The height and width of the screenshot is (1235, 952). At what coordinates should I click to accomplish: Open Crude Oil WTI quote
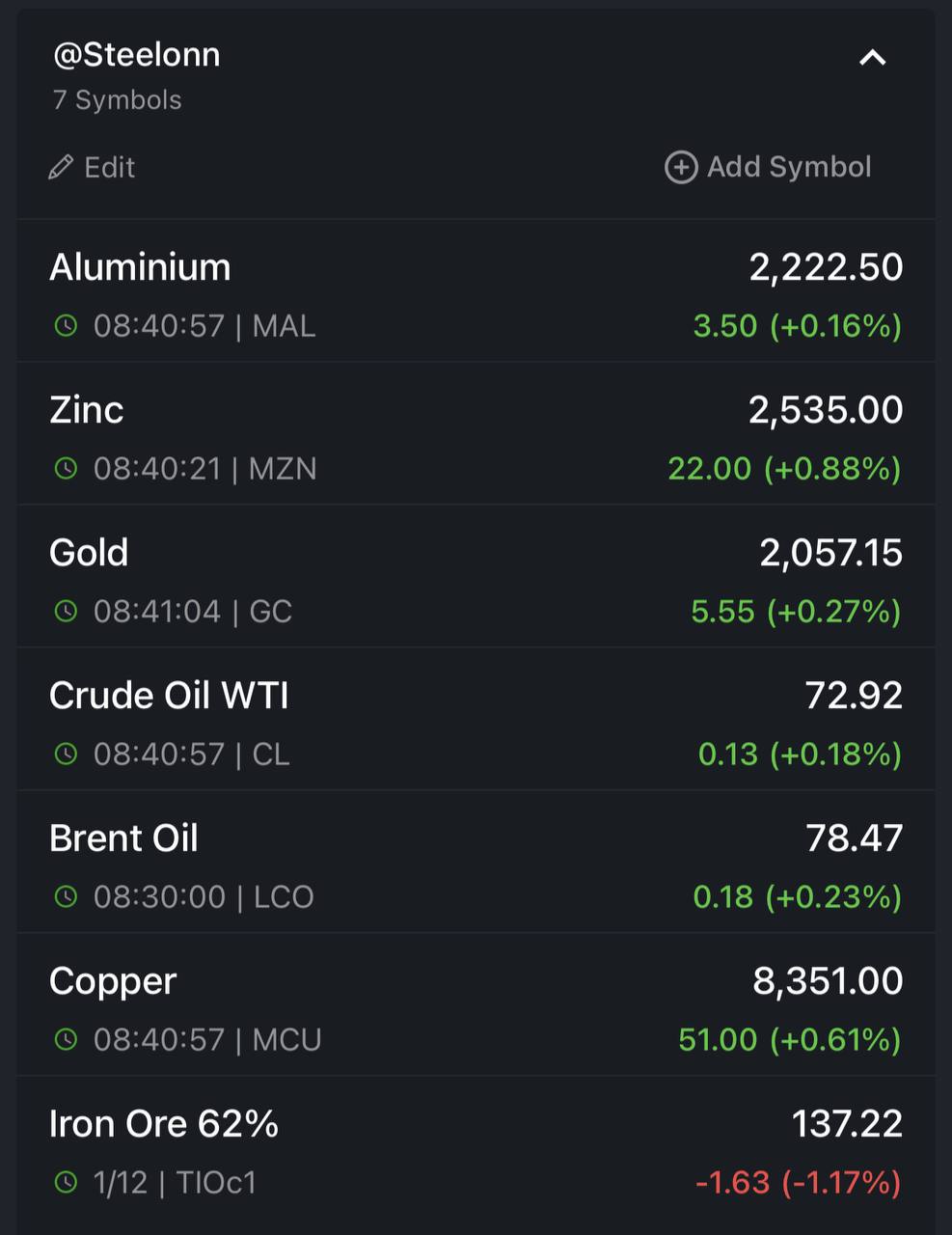coord(476,720)
